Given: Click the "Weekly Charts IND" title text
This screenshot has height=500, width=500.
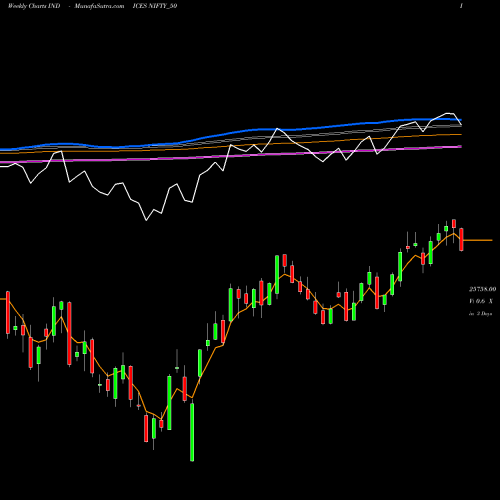Looking at the screenshot, I should pos(34,6).
